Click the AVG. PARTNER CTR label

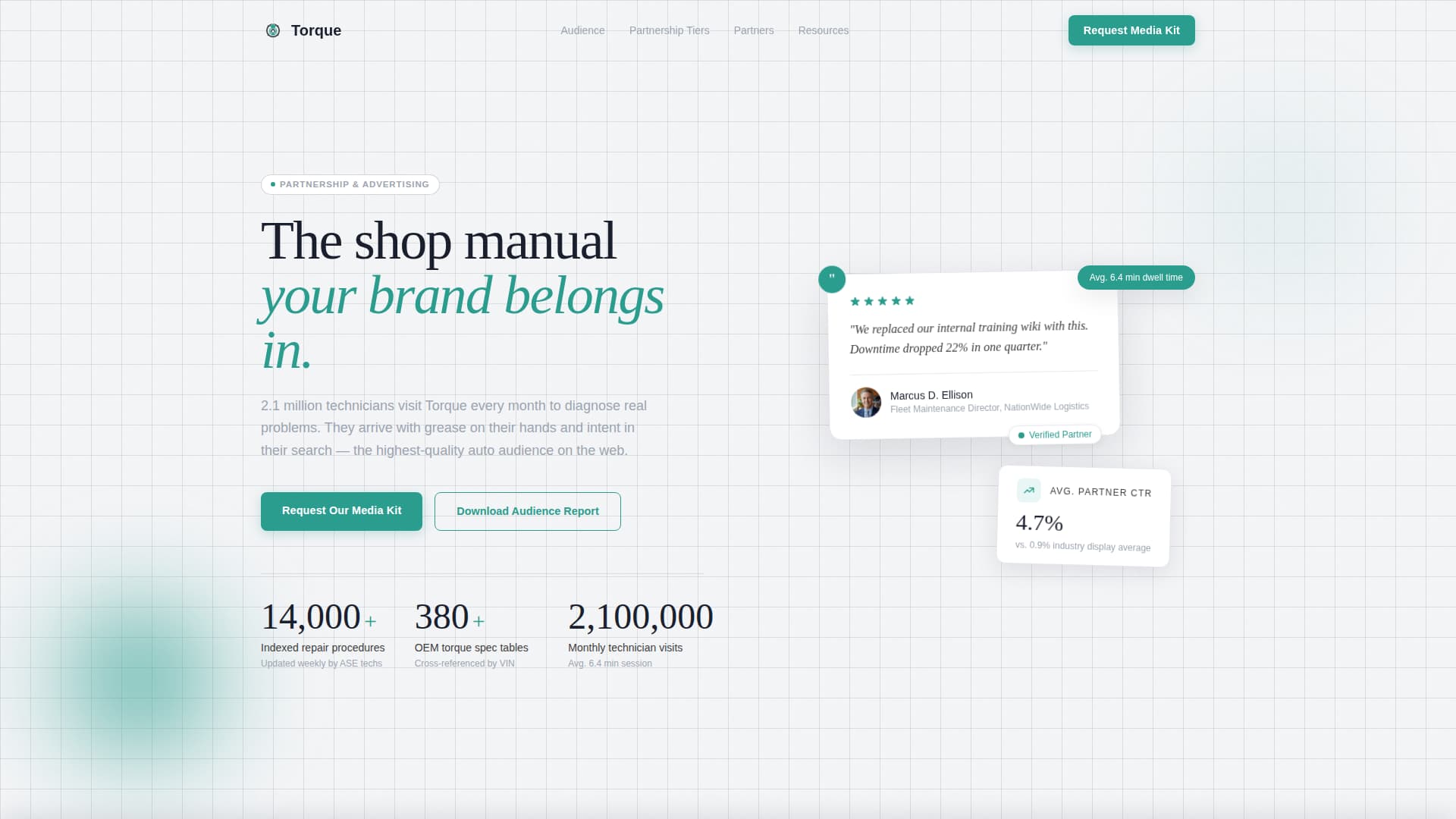tap(1100, 492)
